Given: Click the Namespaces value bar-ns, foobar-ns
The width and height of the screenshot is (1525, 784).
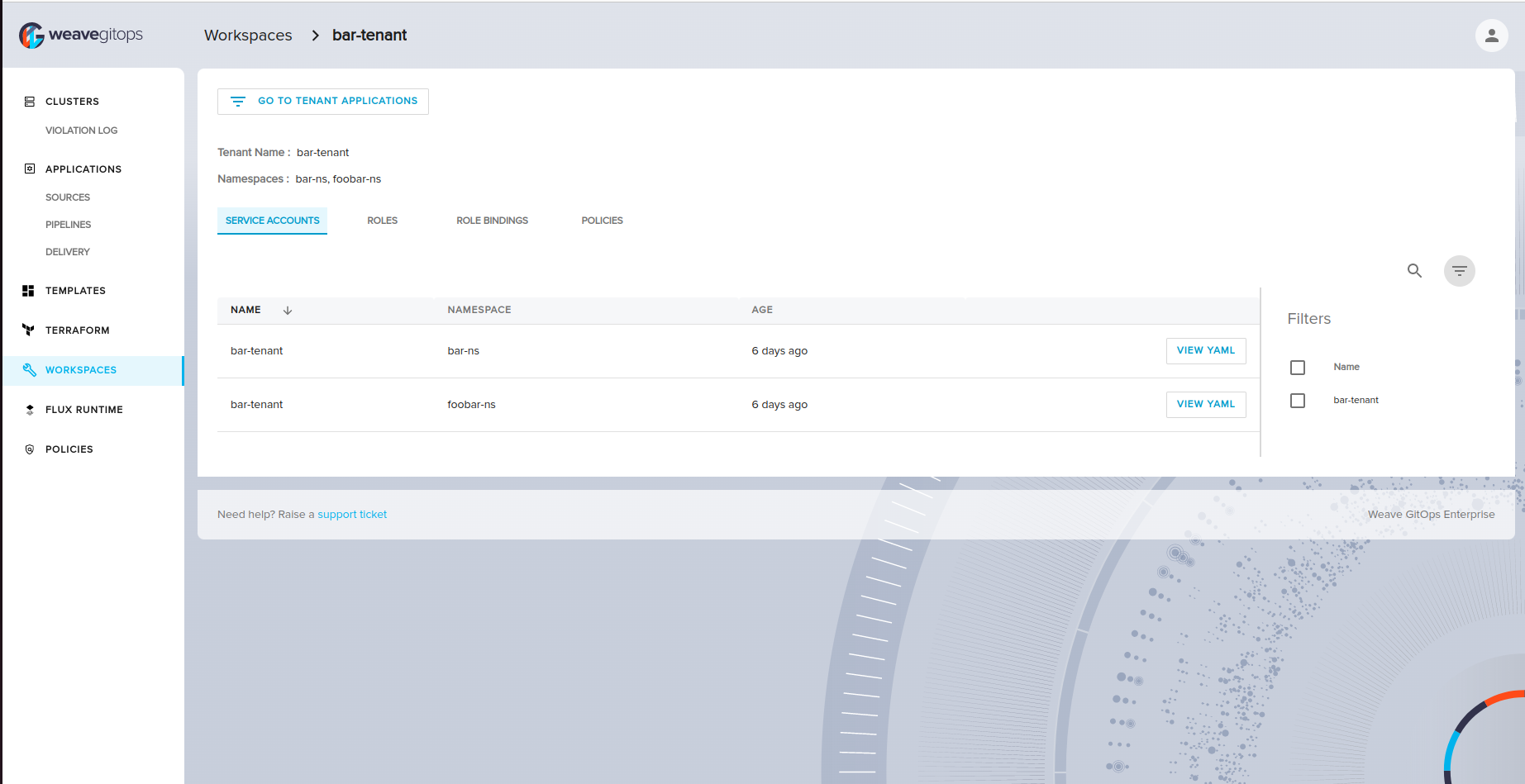Looking at the screenshot, I should (x=338, y=179).
